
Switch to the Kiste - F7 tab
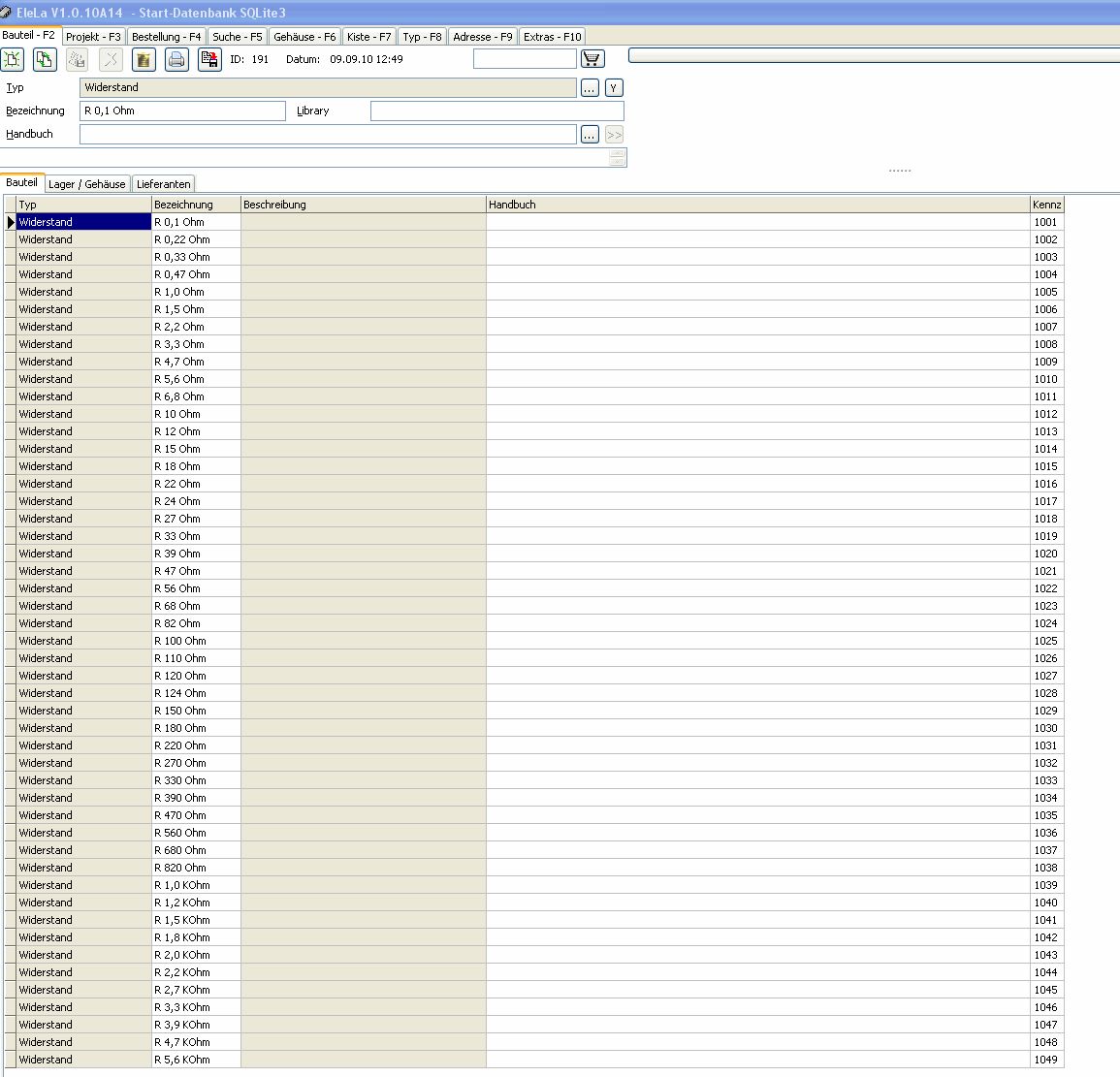click(368, 37)
